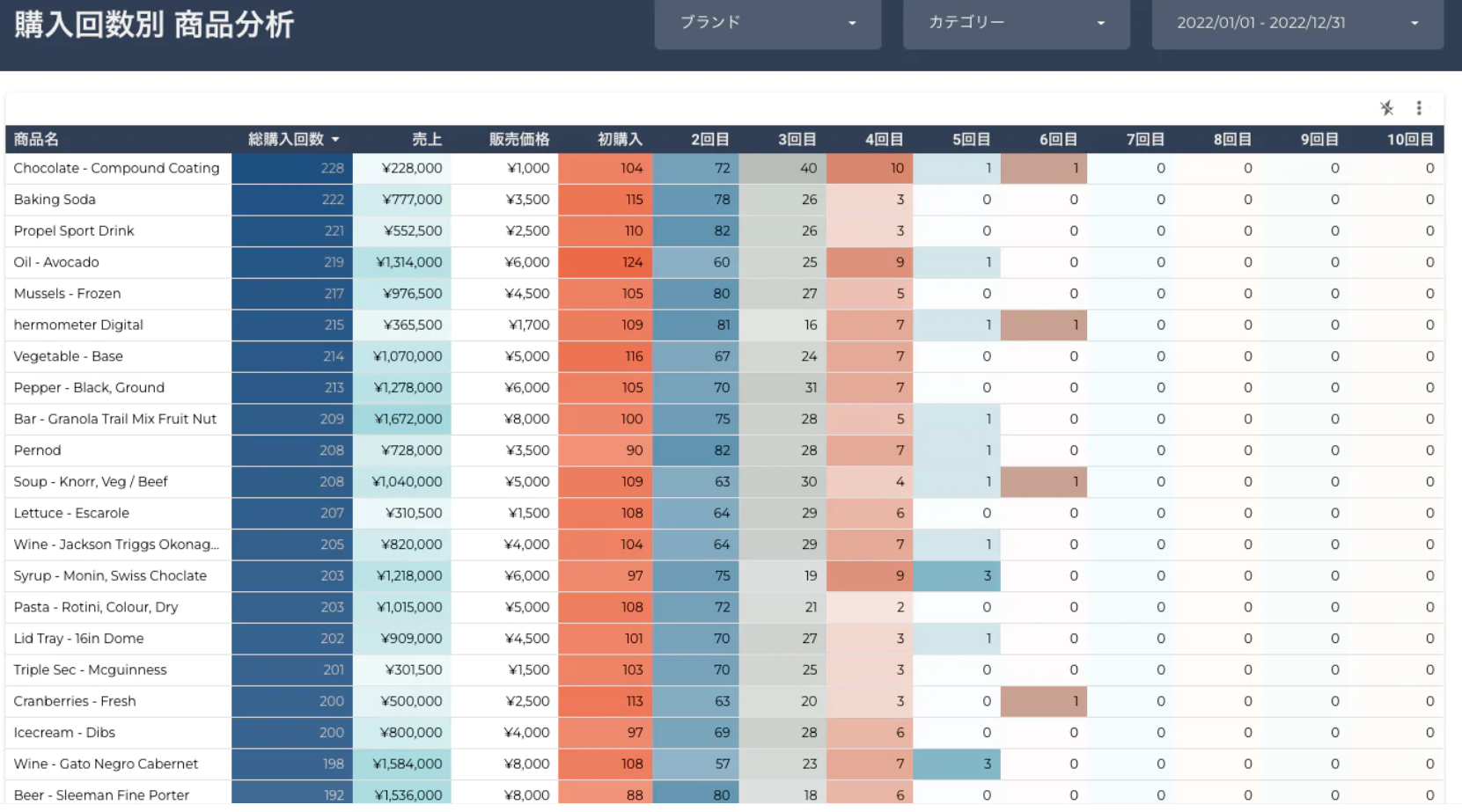The width and height of the screenshot is (1462, 812).
Task: Click the 10回目 column header
Action: [x=1411, y=140]
